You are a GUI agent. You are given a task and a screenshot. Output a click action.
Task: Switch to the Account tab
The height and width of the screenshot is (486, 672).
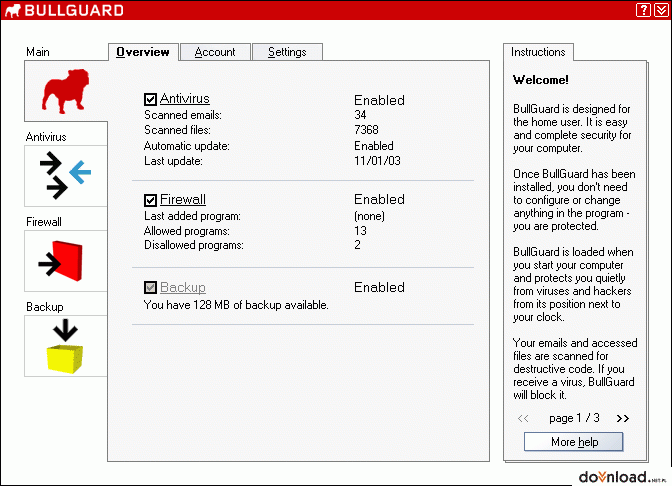(215, 52)
